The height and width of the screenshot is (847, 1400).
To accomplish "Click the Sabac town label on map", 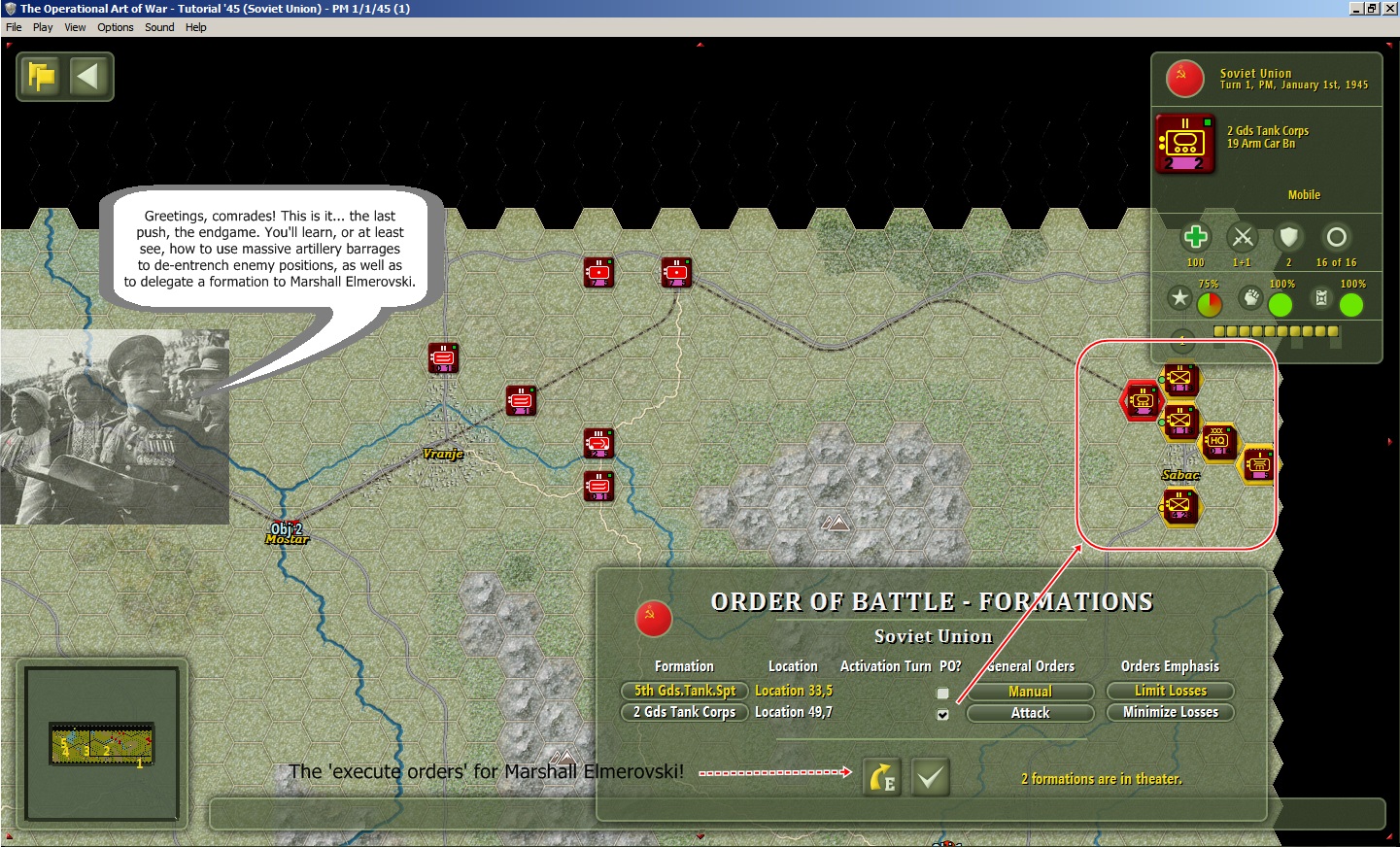I will coord(1180,475).
